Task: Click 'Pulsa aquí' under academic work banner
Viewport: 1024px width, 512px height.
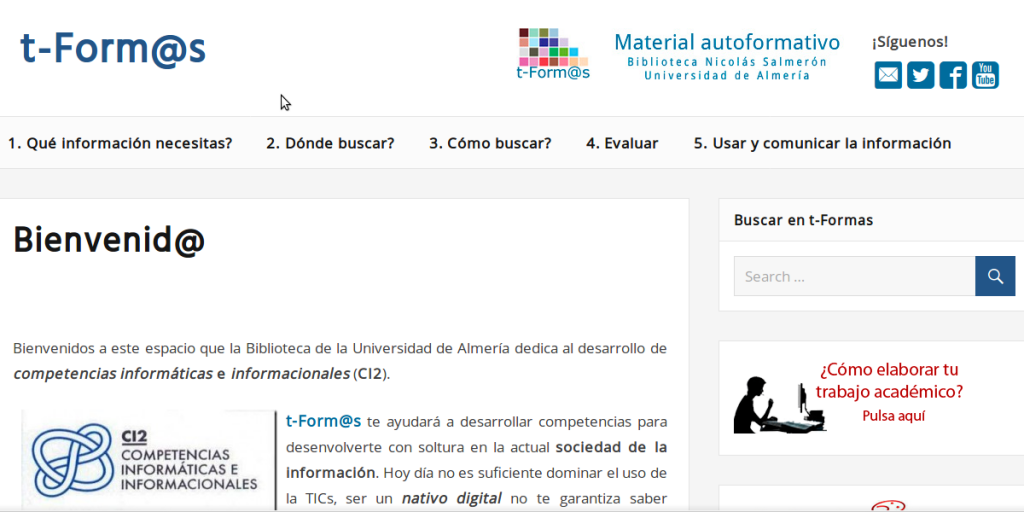Action: (894, 416)
